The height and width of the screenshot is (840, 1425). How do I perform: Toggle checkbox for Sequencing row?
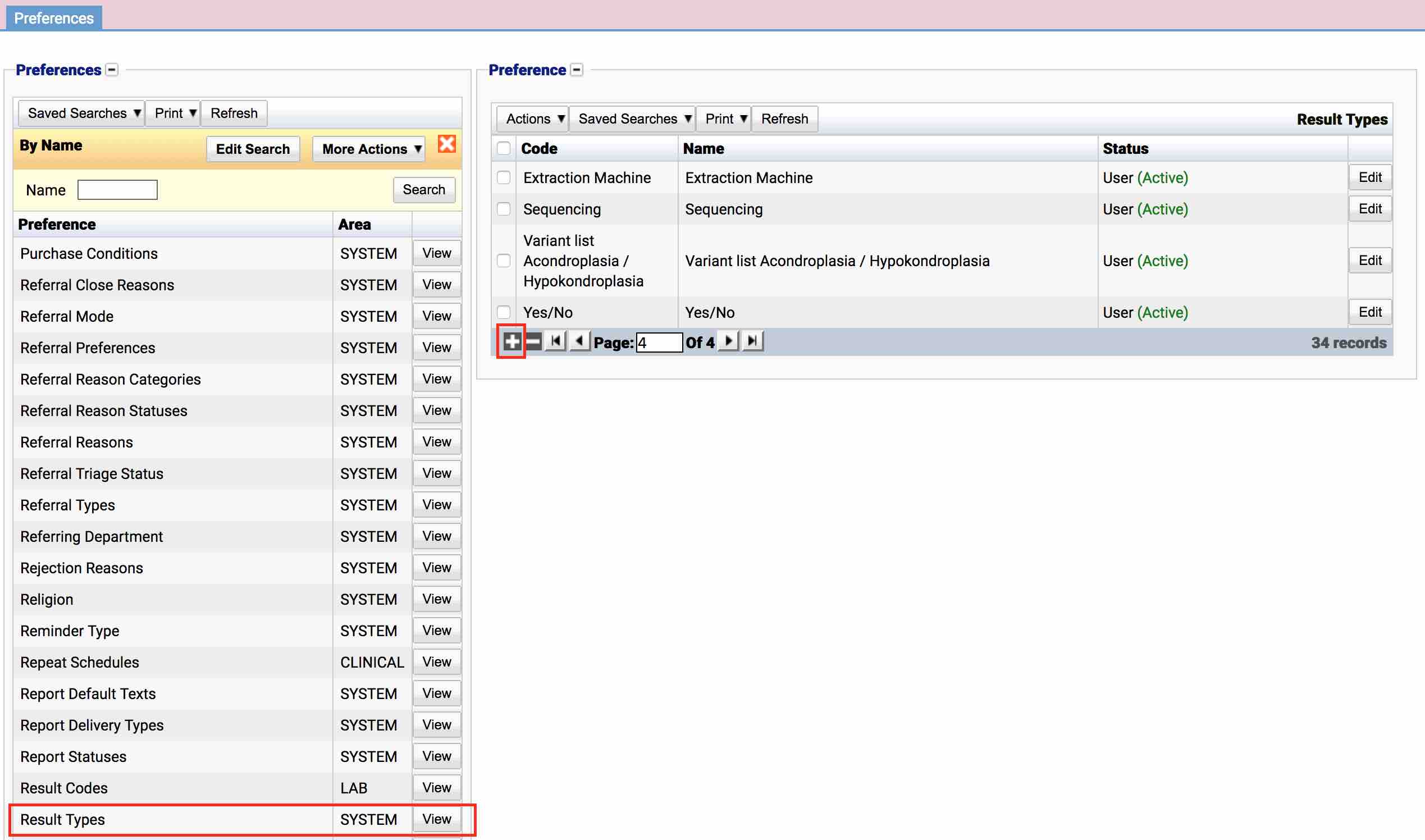pyautogui.click(x=504, y=208)
